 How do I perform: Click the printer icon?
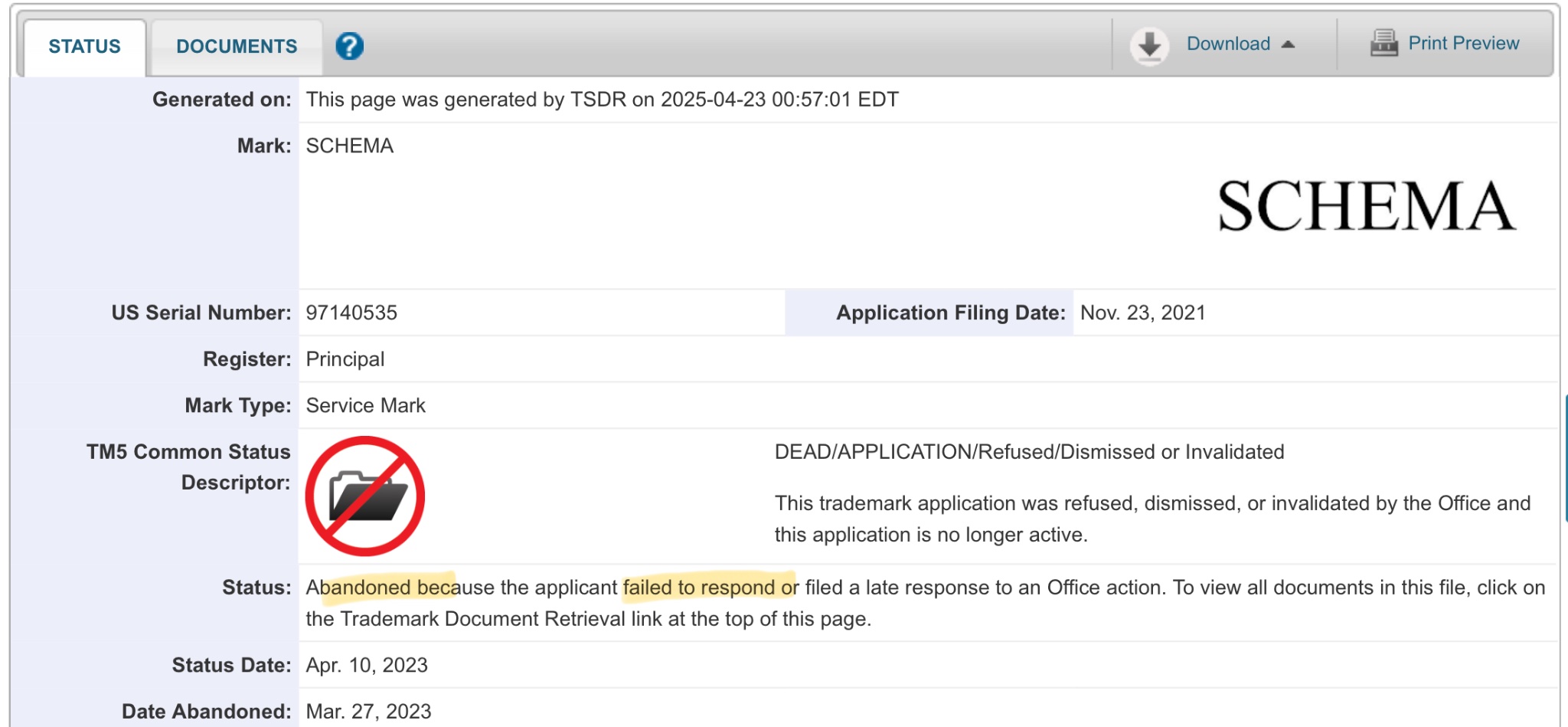(x=1383, y=43)
